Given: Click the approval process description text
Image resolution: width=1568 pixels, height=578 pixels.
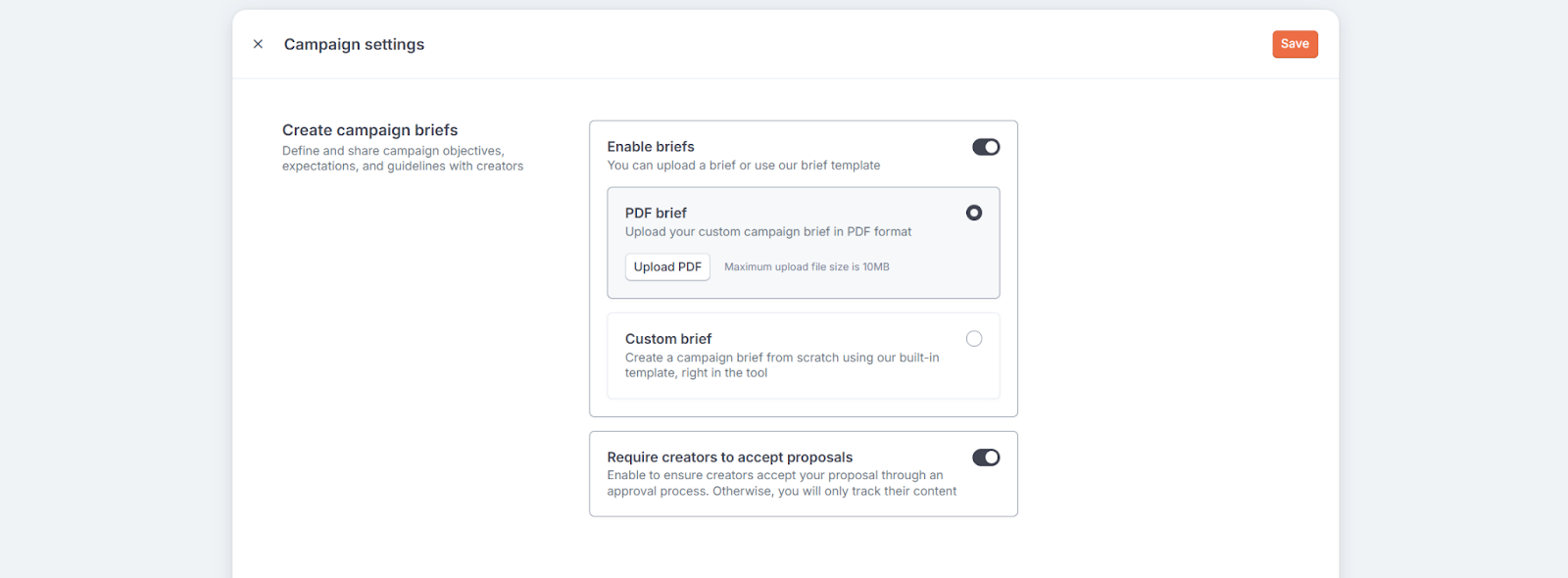Looking at the screenshot, I should click(x=781, y=483).
